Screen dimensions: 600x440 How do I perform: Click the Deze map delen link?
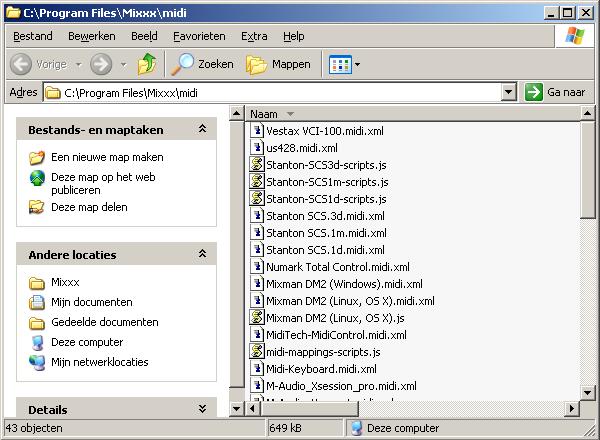(89, 207)
